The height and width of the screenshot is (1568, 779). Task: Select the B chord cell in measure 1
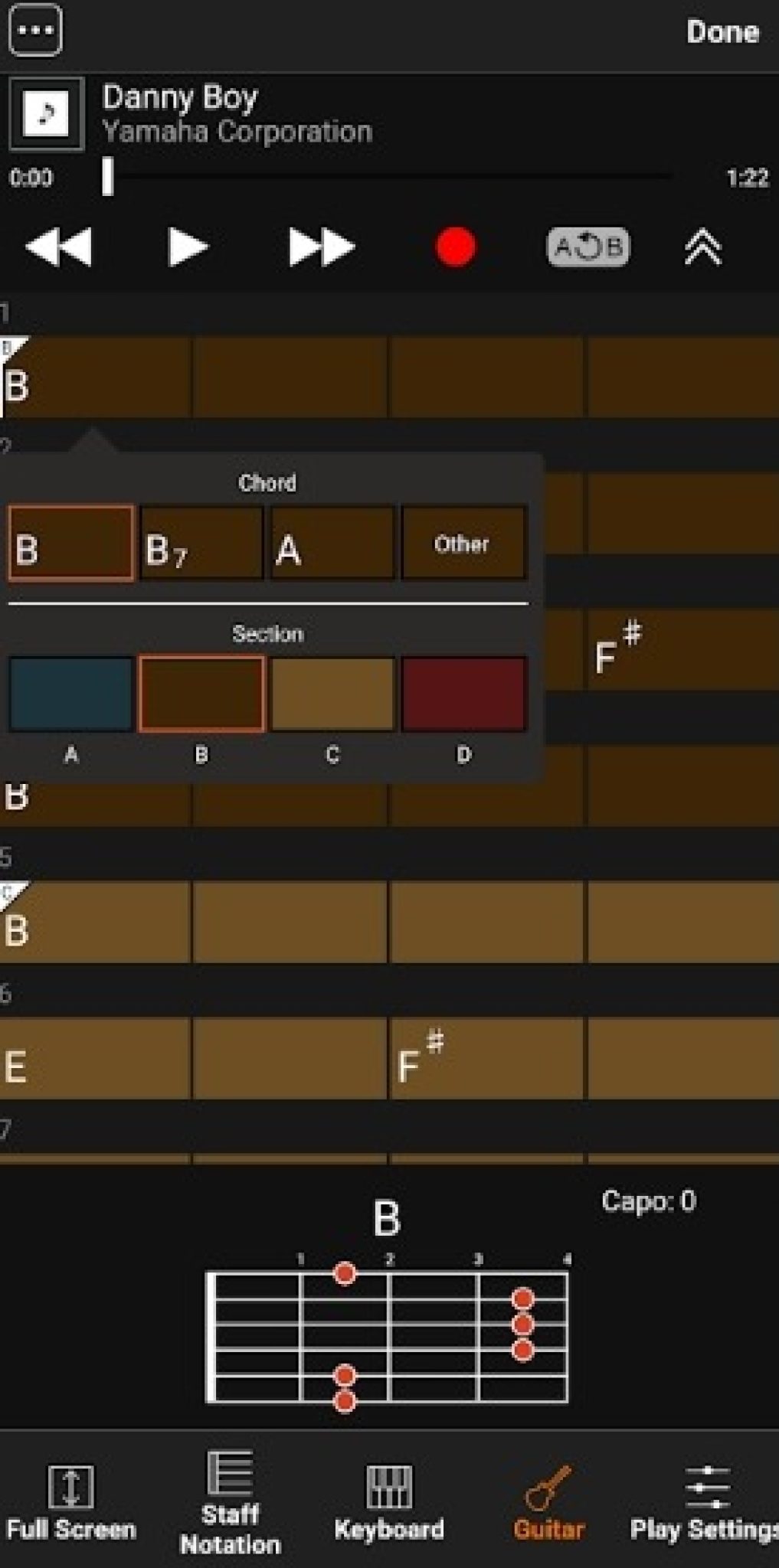95,377
